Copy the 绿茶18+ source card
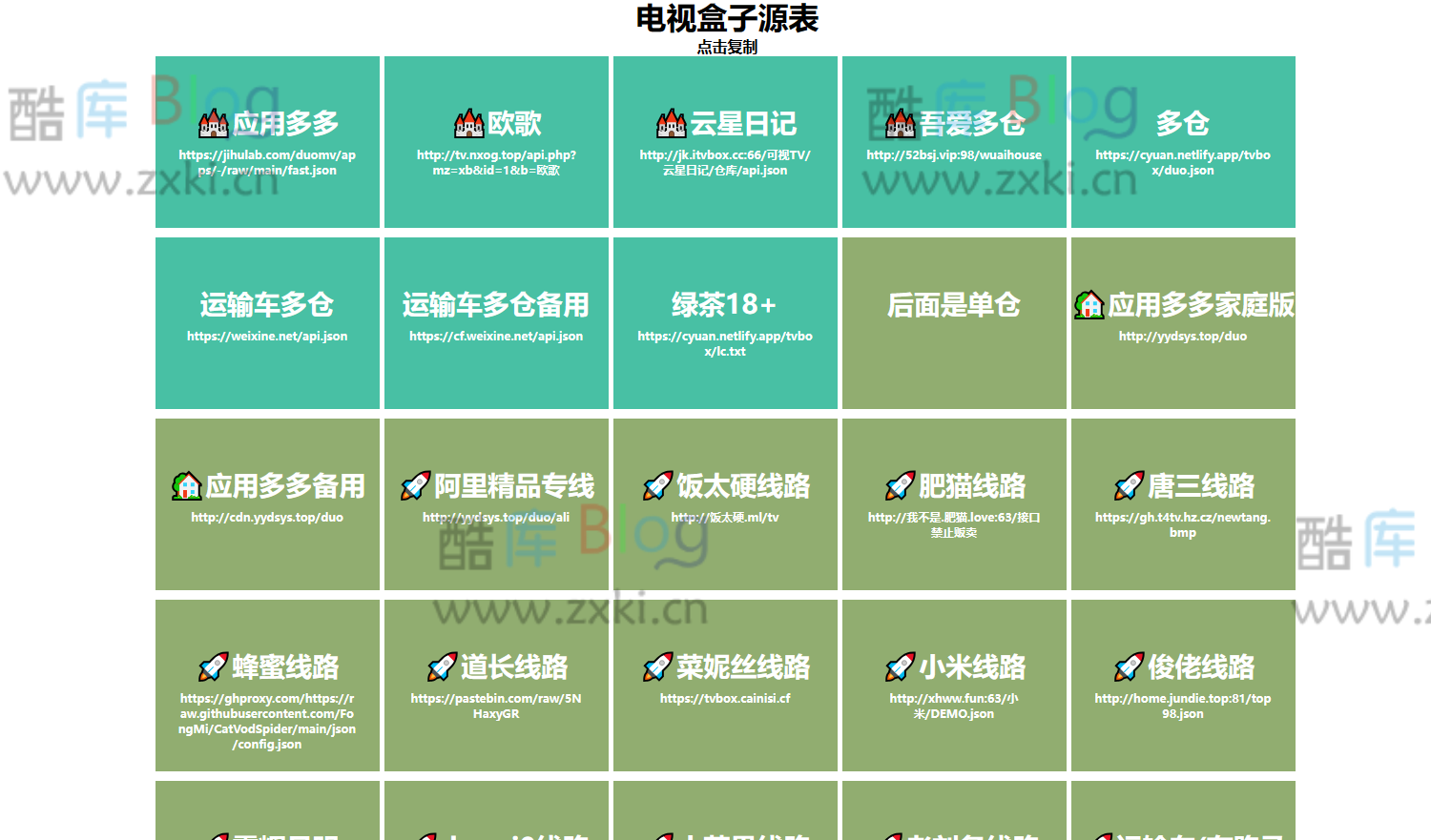 coord(725,322)
